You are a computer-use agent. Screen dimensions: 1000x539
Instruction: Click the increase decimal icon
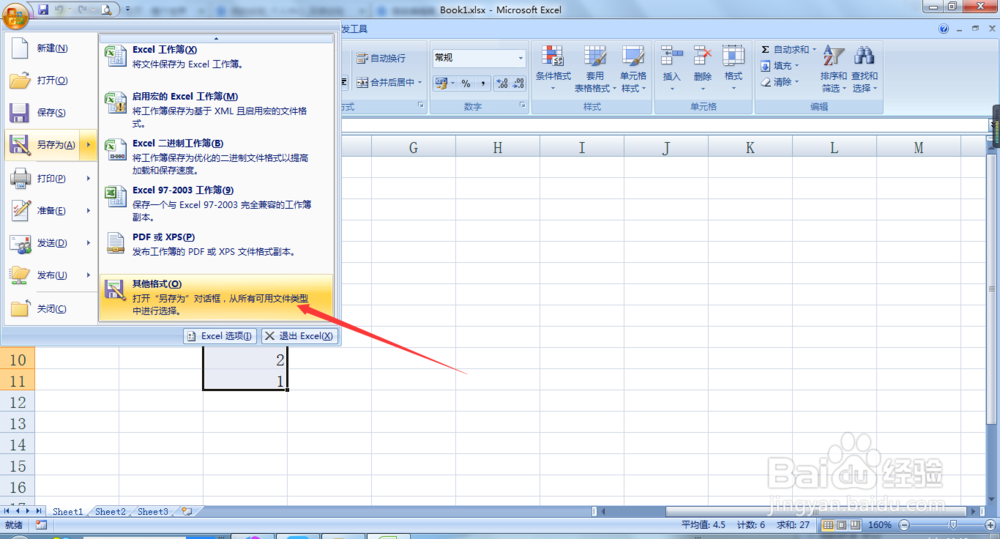coord(503,84)
